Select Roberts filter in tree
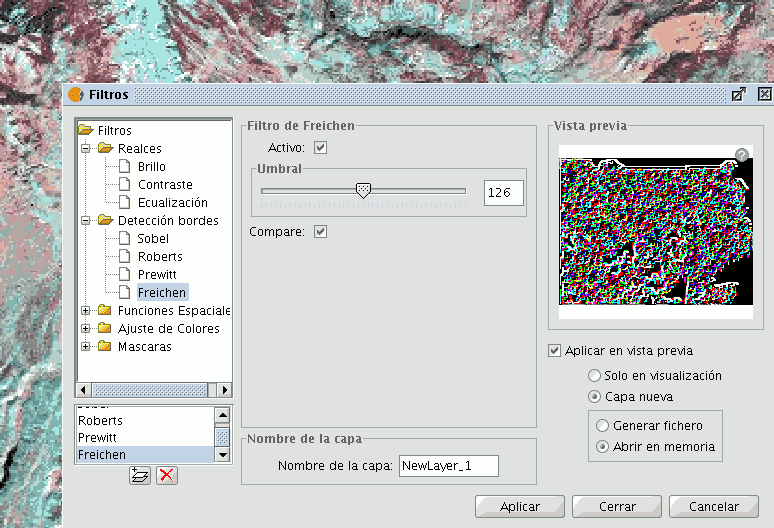 160,257
